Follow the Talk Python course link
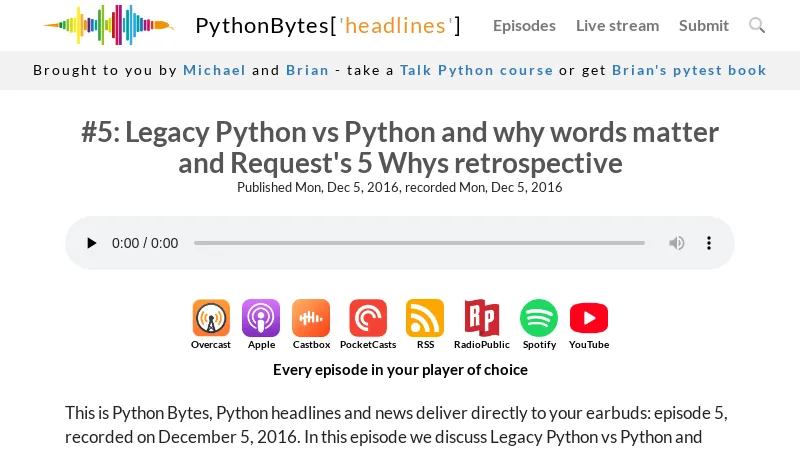 coord(476,70)
